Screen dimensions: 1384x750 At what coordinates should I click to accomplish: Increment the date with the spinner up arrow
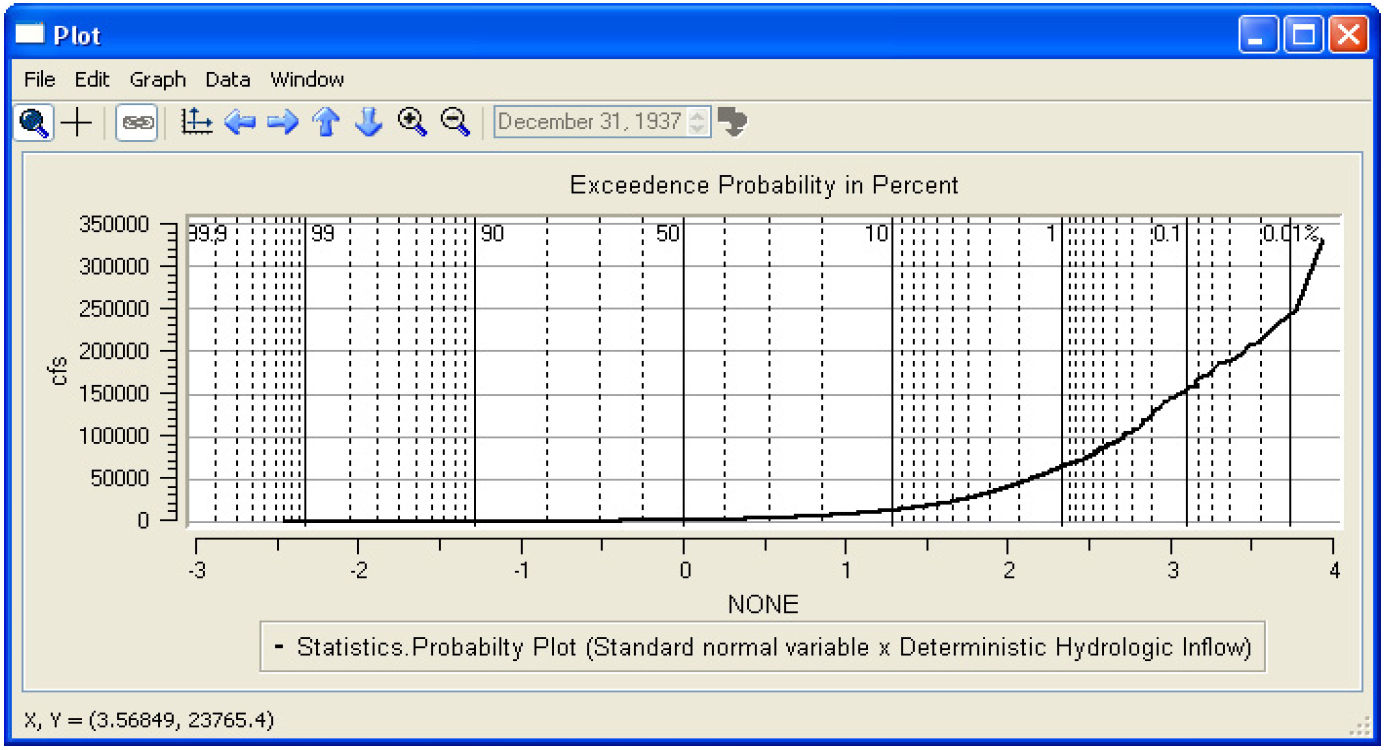click(x=699, y=116)
